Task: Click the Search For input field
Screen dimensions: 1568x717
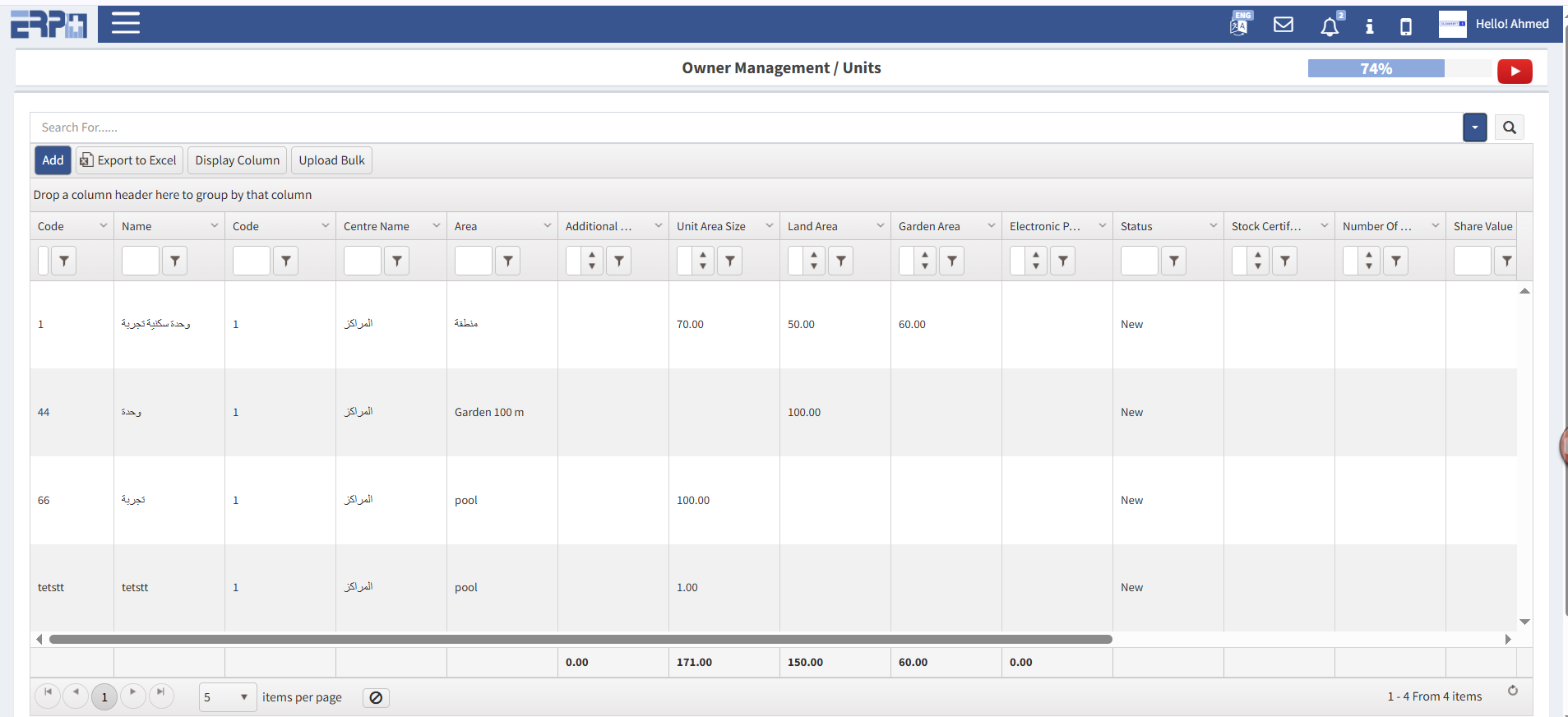Action: pos(740,127)
